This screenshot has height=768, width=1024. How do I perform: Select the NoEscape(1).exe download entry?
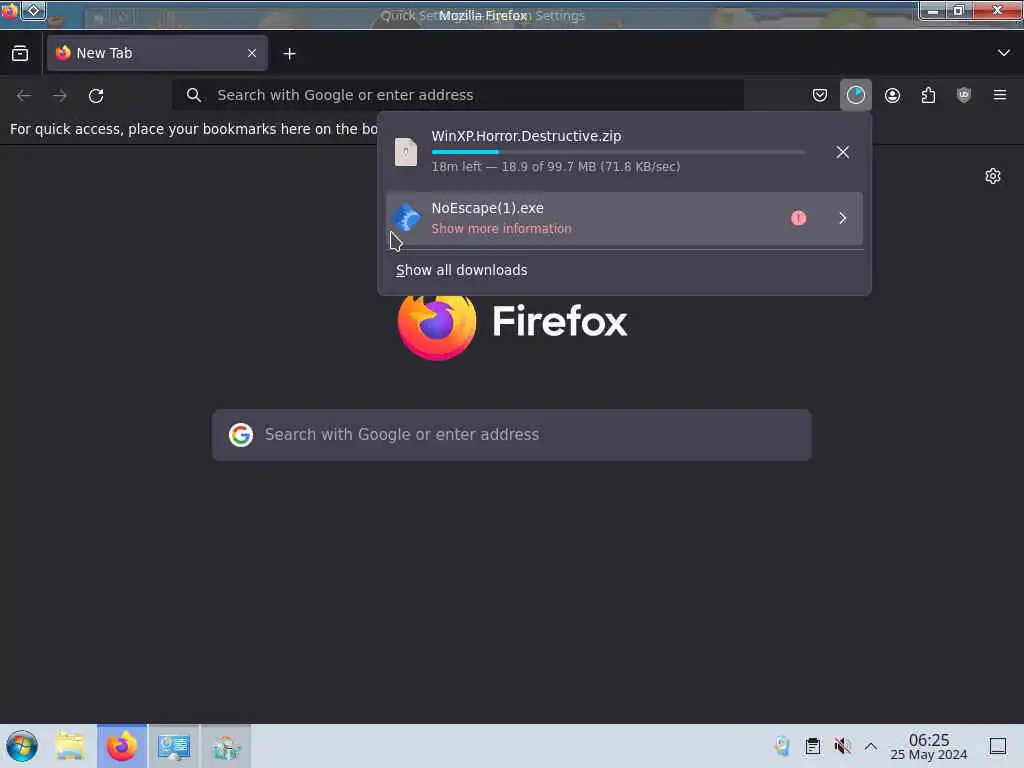624,218
